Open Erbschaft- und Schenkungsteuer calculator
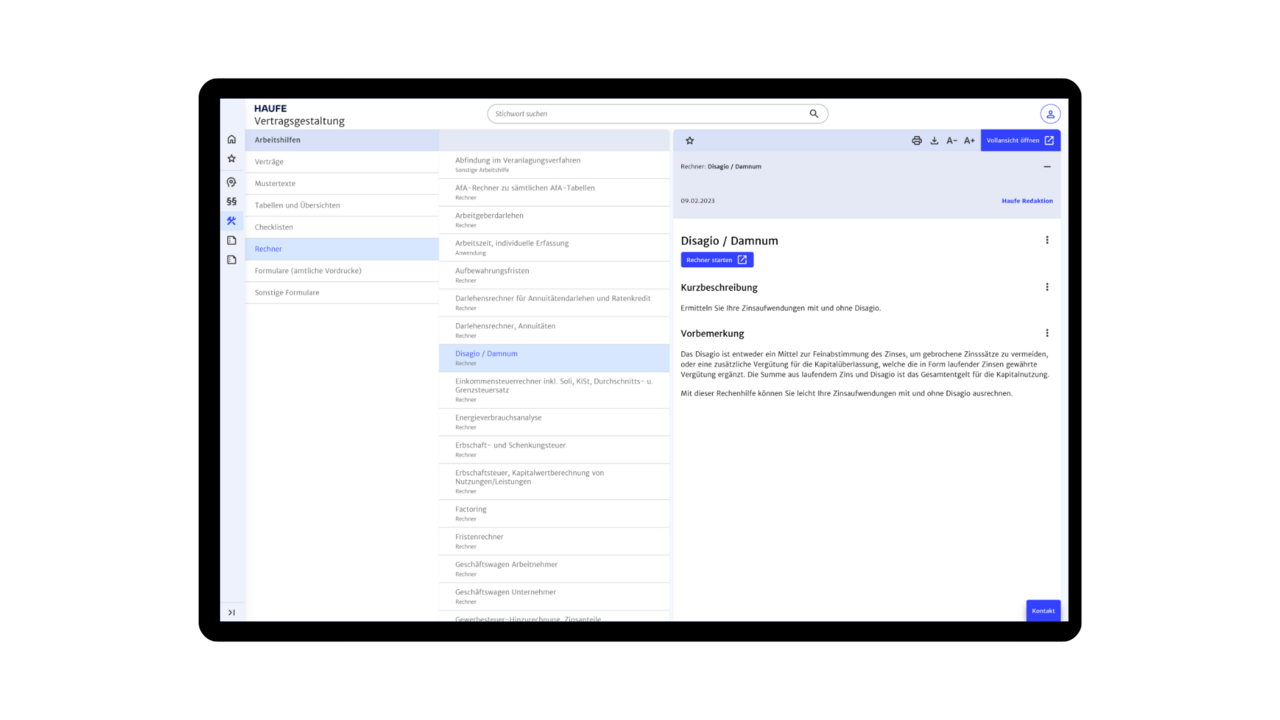1280x720 pixels. tap(554, 450)
